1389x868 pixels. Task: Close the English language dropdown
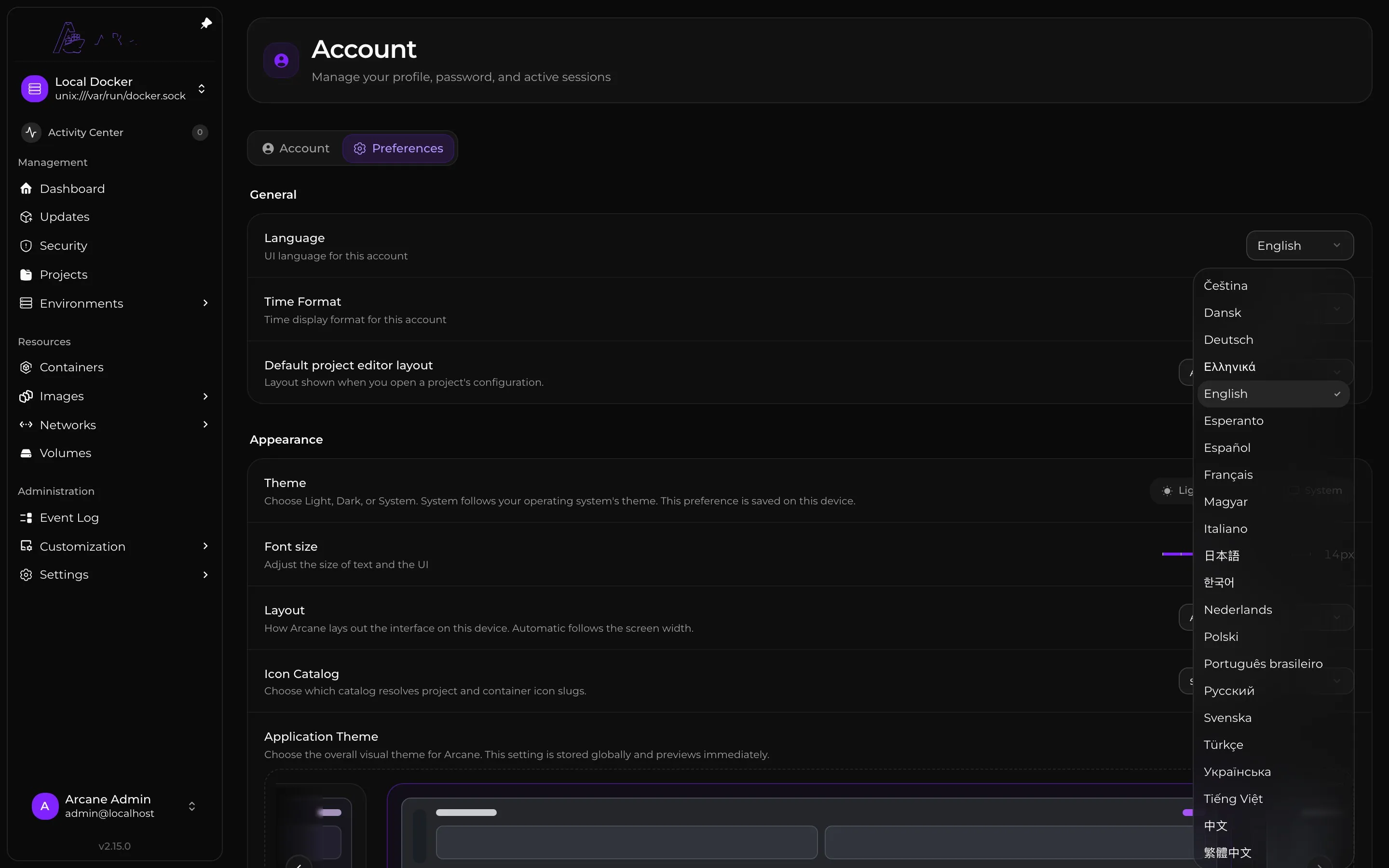point(1299,246)
